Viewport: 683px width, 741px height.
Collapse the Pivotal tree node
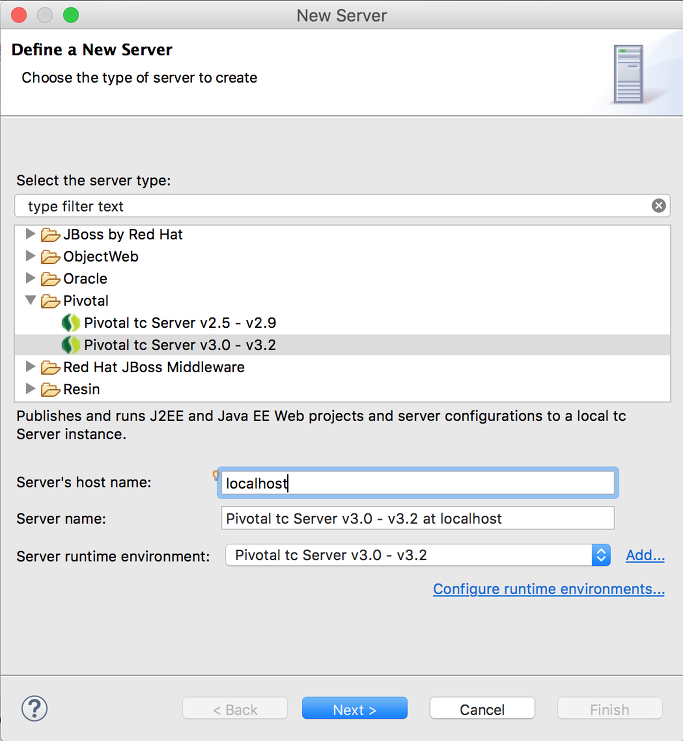[31, 300]
